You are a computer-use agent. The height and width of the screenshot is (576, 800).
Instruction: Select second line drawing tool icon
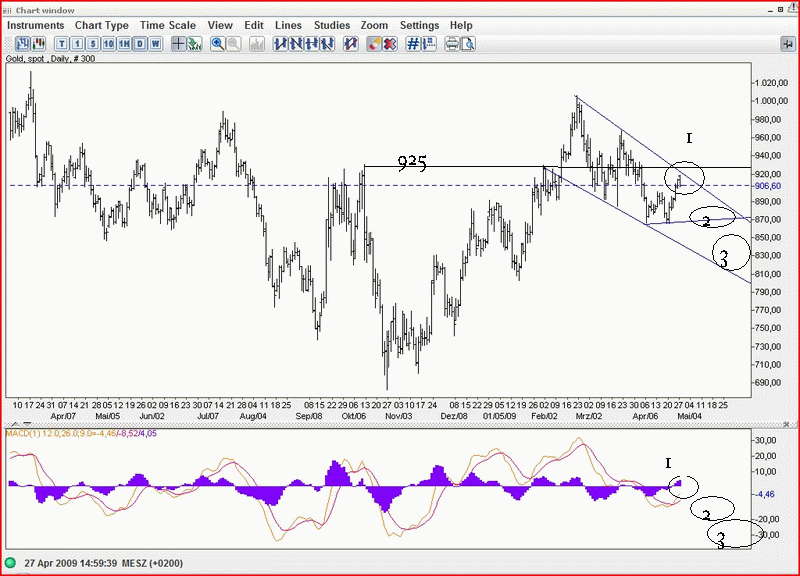[x=296, y=44]
